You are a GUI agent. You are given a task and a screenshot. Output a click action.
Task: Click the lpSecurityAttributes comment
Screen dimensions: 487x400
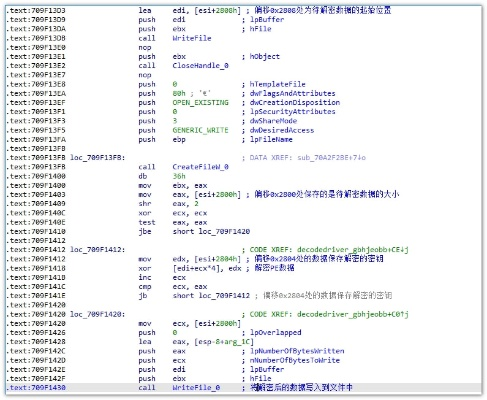pos(292,112)
